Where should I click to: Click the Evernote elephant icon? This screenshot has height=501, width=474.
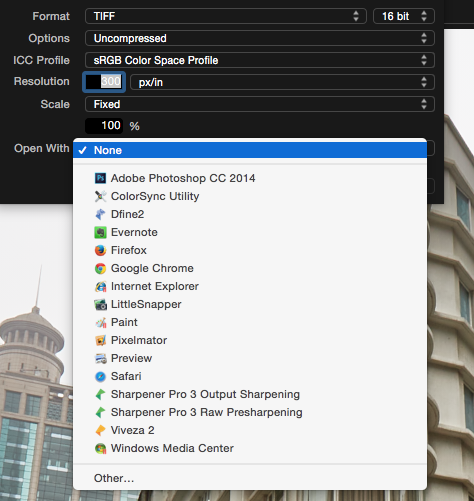click(100, 232)
